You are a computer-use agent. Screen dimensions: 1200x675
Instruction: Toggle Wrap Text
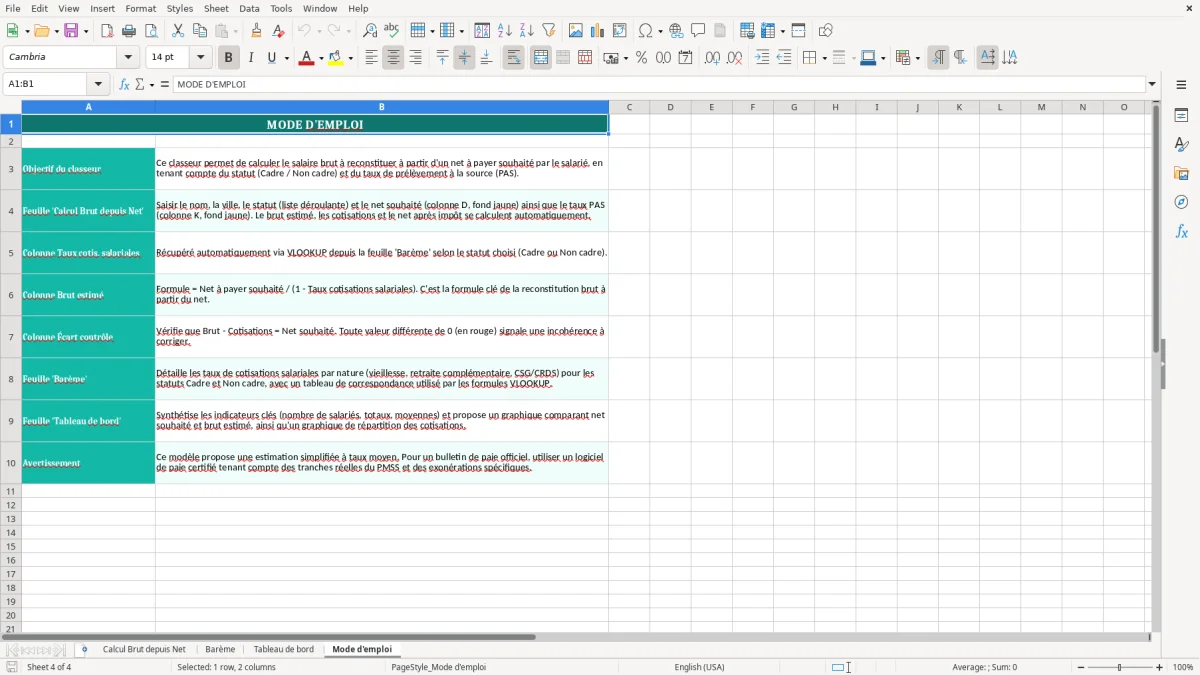tap(513, 58)
